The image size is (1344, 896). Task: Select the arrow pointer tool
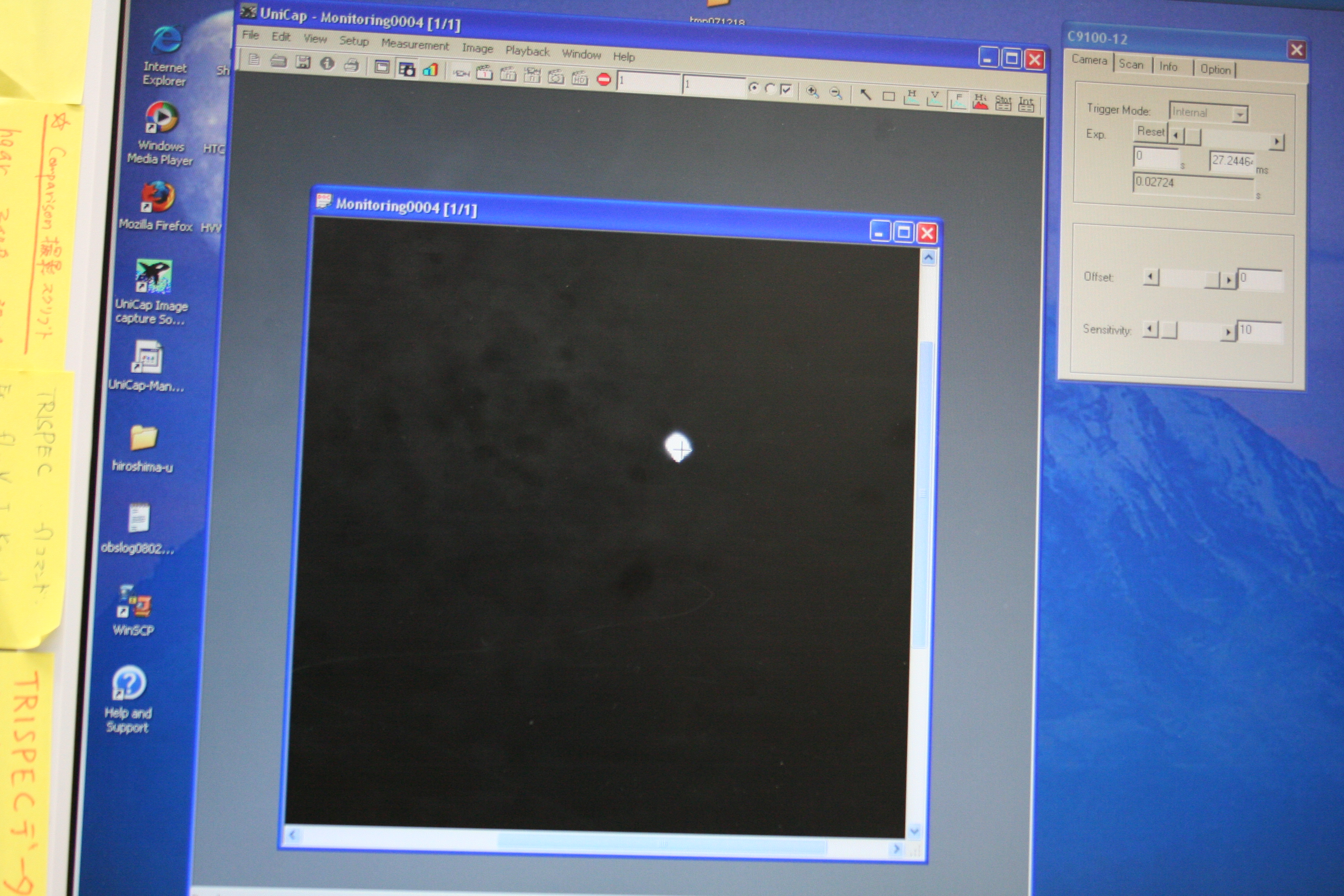tap(866, 94)
